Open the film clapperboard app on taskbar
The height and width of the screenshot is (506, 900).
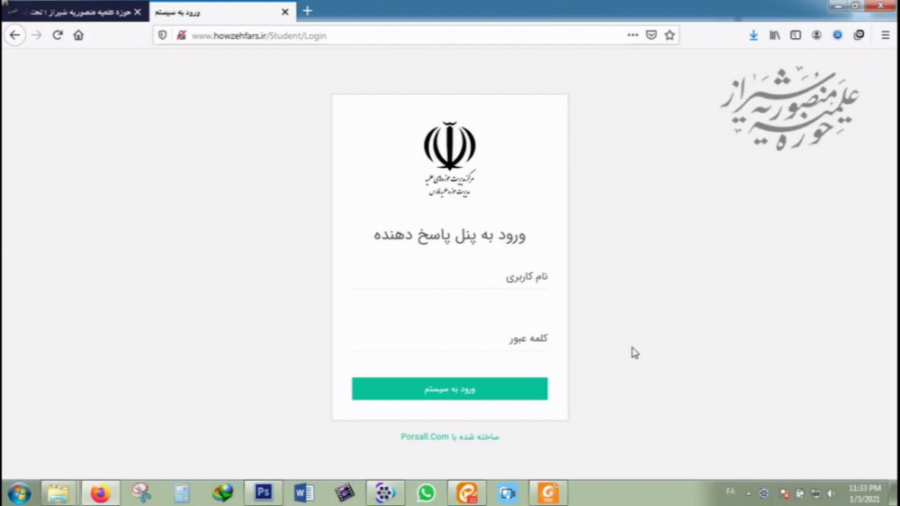click(x=344, y=493)
